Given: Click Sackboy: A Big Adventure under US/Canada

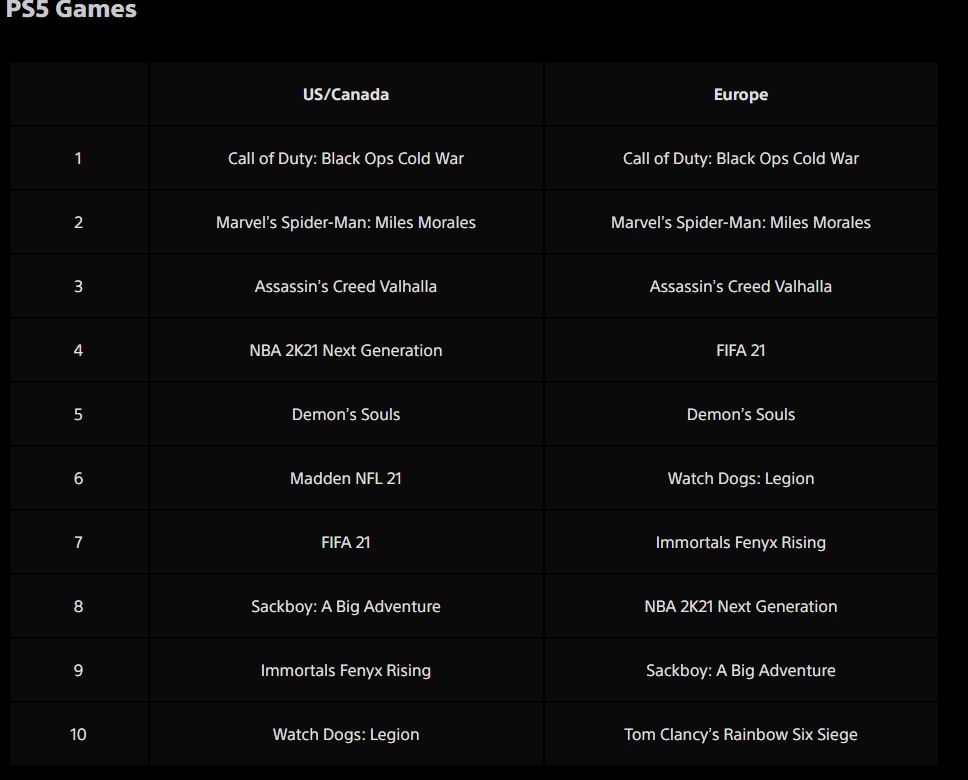Looking at the screenshot, I should [346, 607].
